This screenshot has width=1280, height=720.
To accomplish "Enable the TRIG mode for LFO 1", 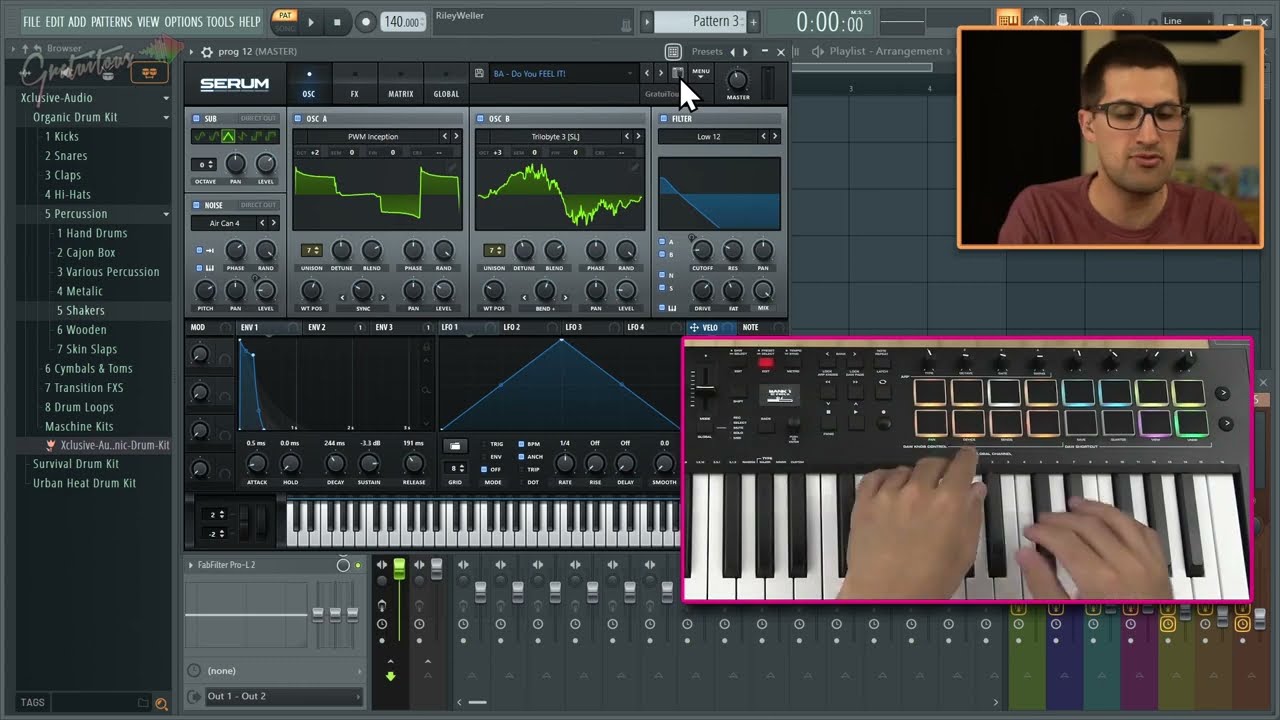I will click(x=483, y=444).
